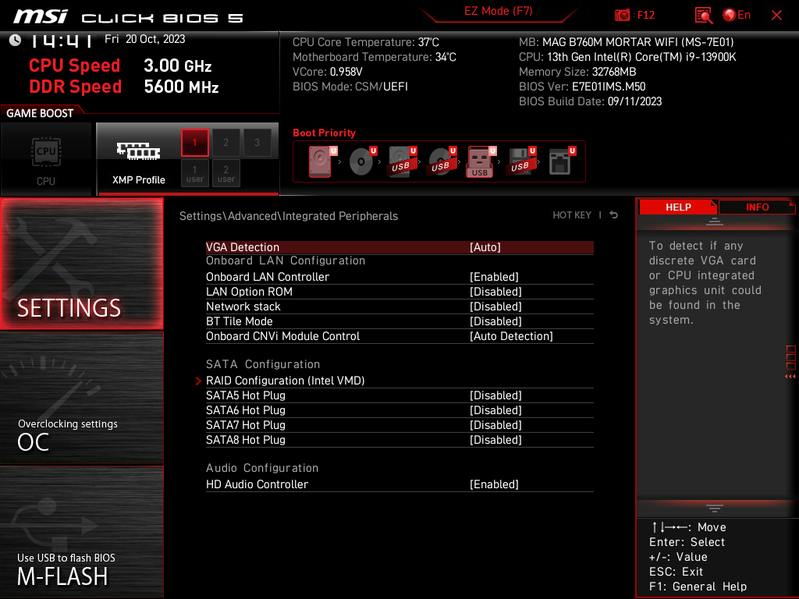Select the USB CD/DVD boot device icon
The image size is (799, 599).
coord(442,162)
